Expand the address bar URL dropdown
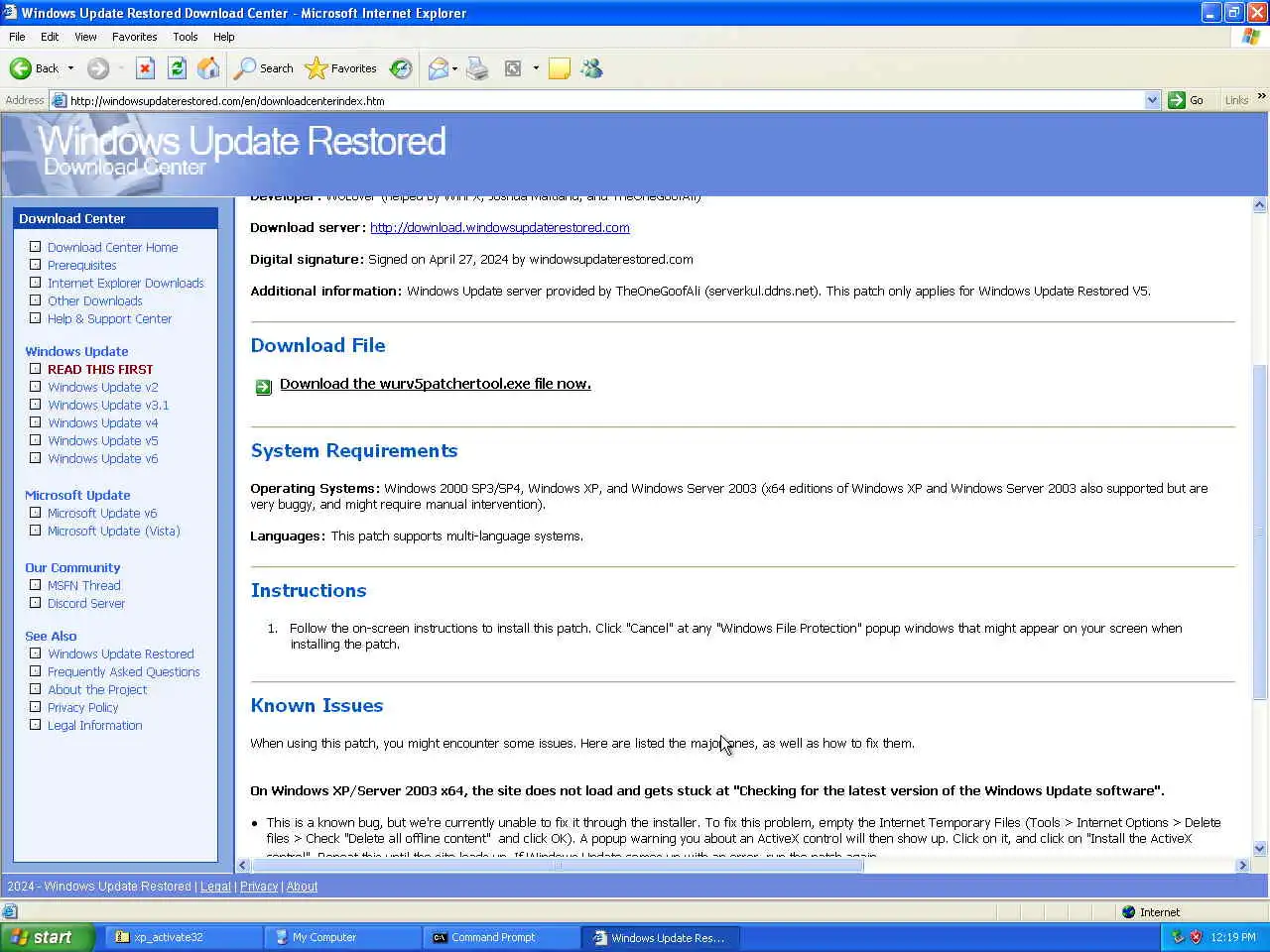 point(1152,100)
